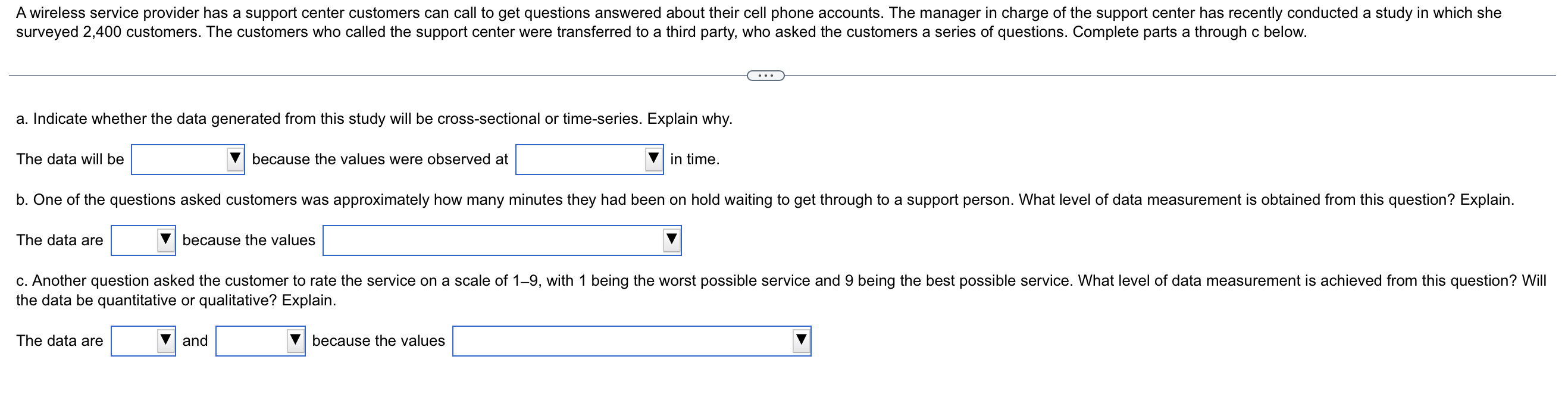The image size is (1568, 400).
Task: Open the dropdown after 'and' in part c
Action: pyautogui.click(x=260, y=341)
